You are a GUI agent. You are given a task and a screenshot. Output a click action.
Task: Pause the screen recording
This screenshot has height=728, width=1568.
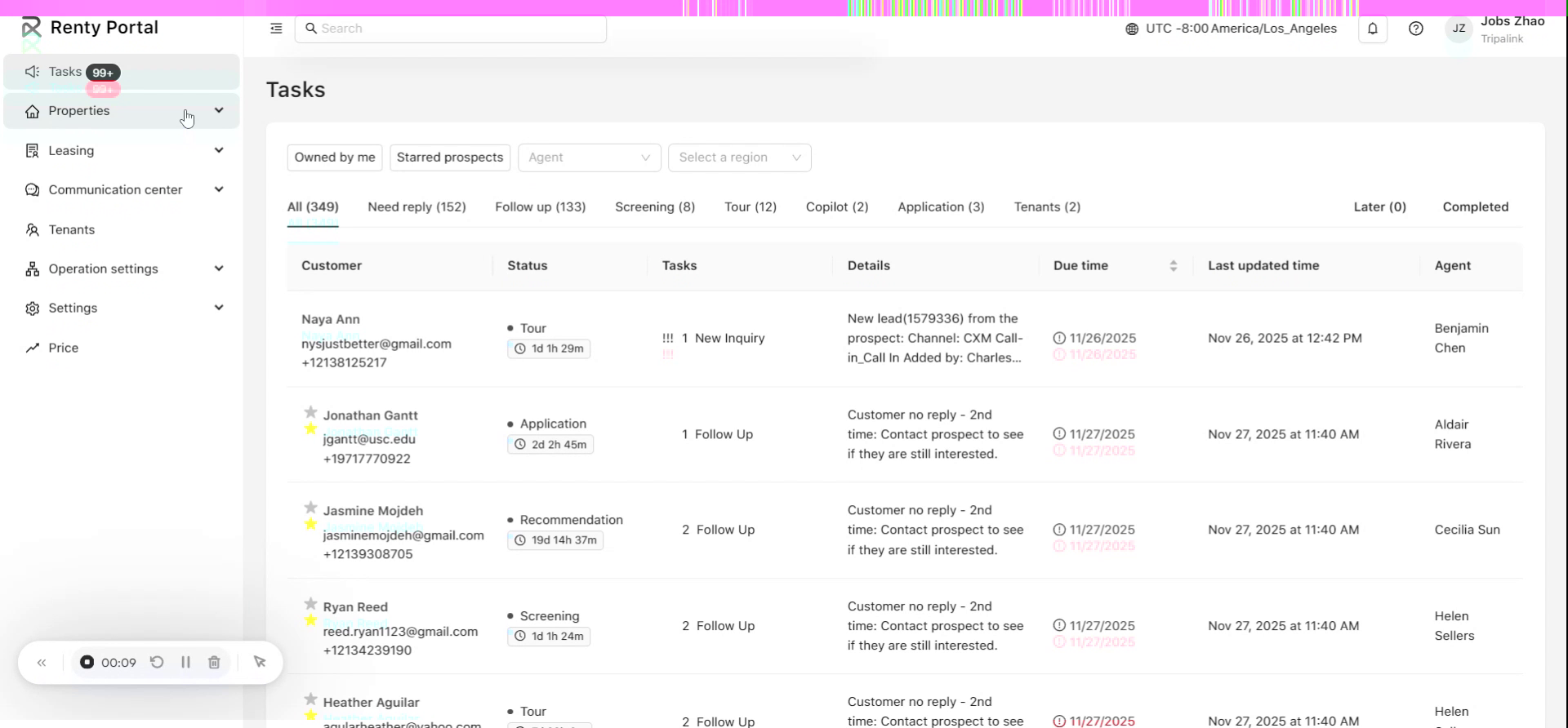pyautogui.click(x=185, y=663)
